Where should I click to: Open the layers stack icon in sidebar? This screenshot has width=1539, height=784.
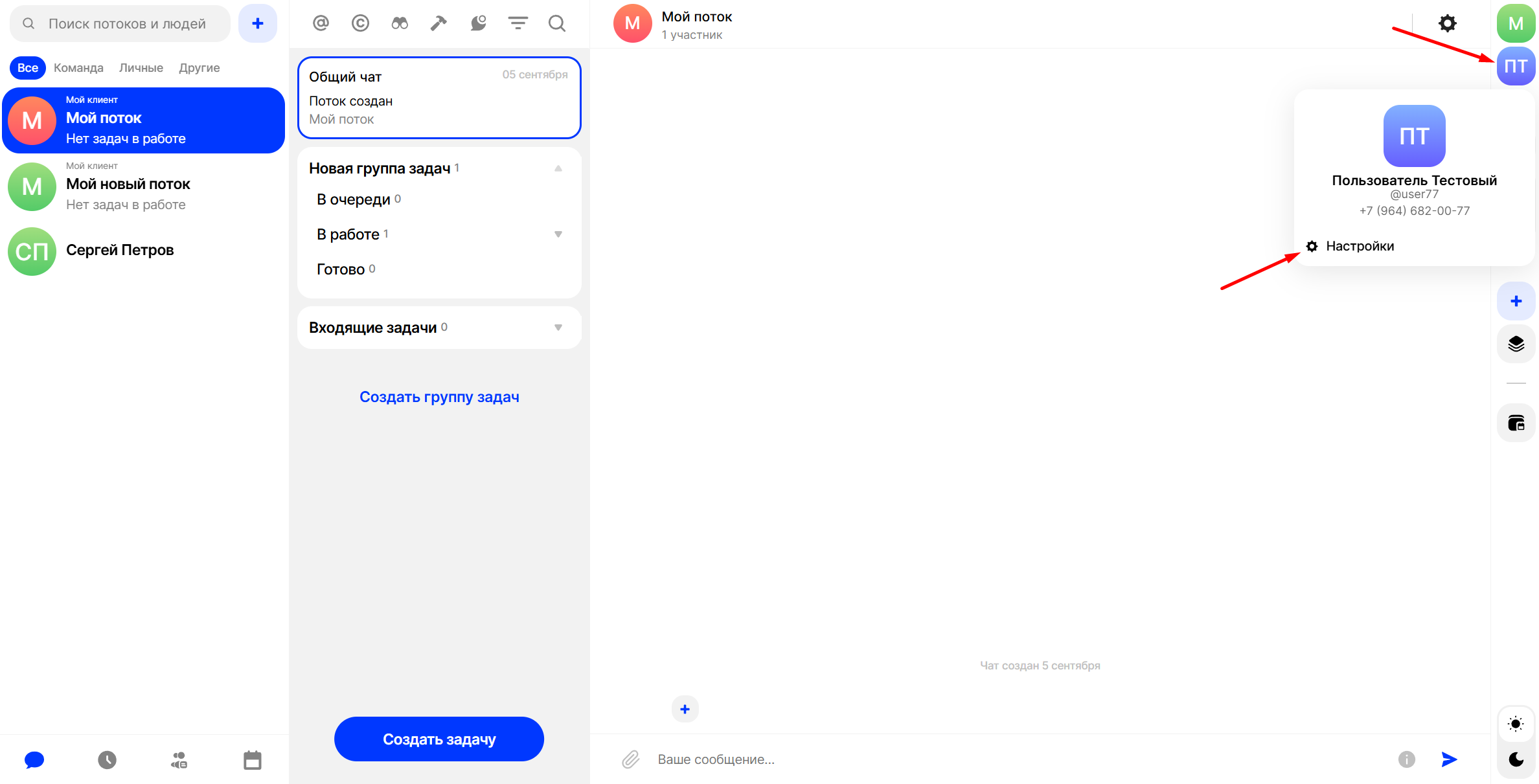point(1516,344)
